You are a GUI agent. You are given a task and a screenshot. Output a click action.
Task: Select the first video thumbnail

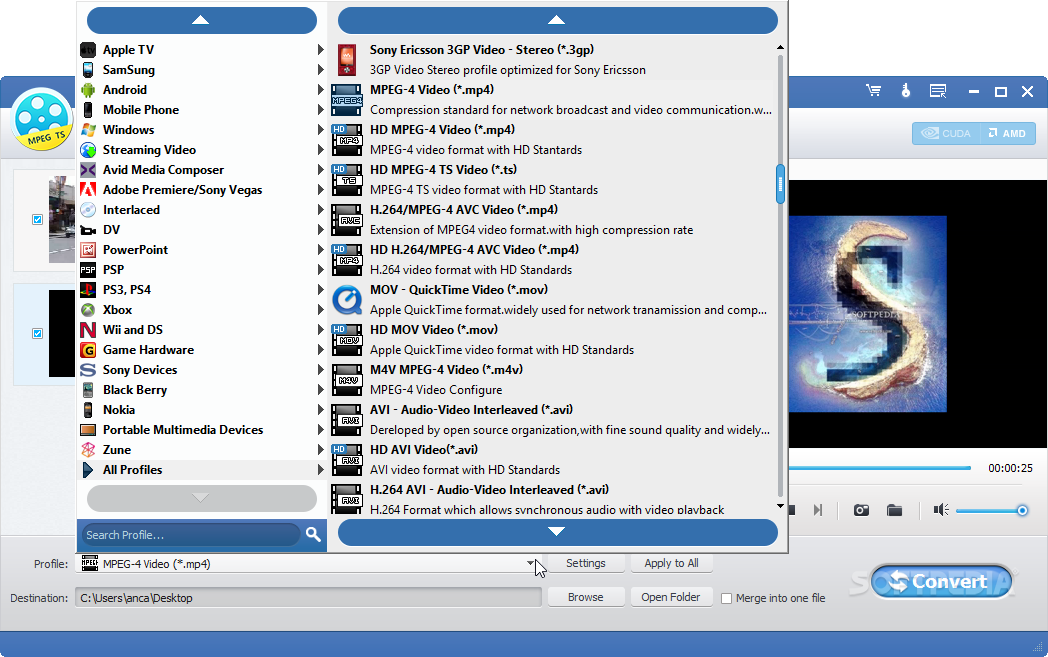point(61,219)
